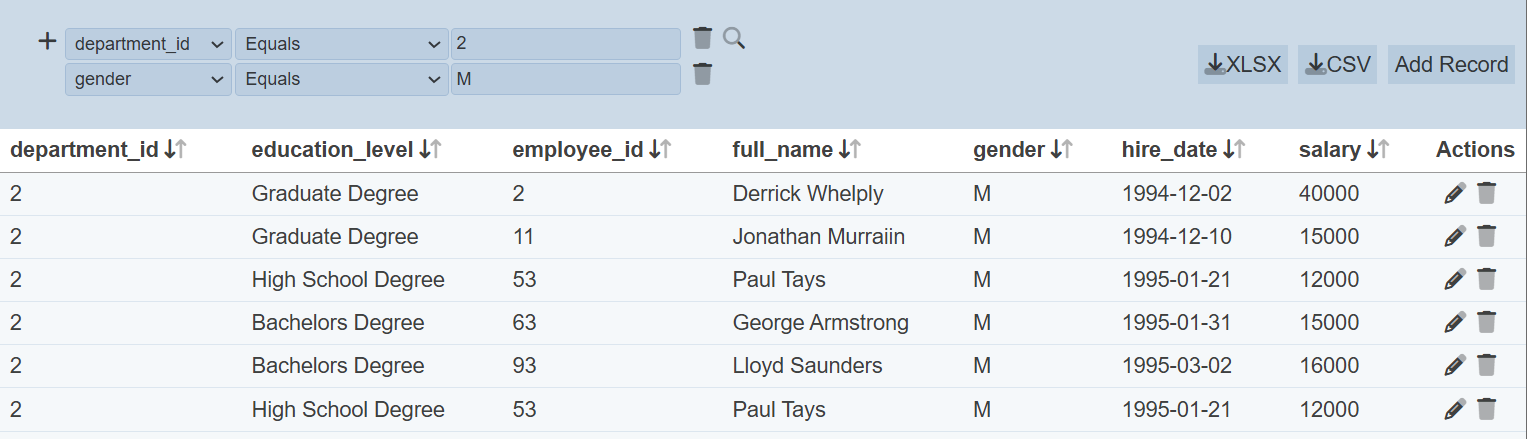Sort by the education_level column header
This screenshot has width=1527, height=439.
point(430,150)
